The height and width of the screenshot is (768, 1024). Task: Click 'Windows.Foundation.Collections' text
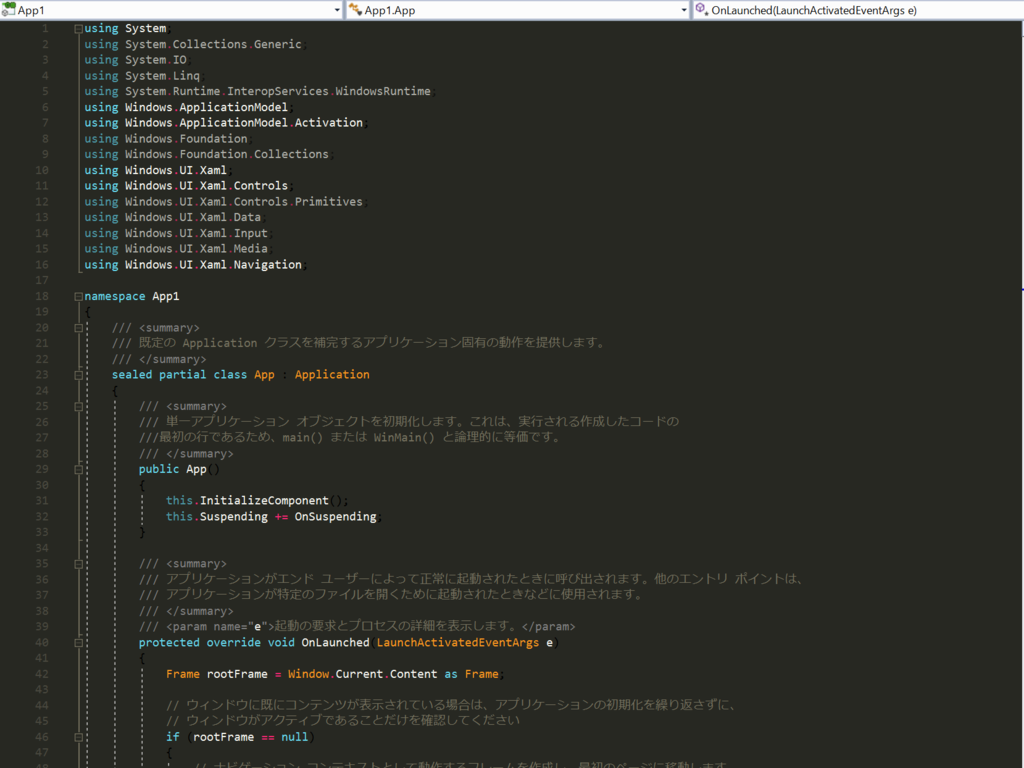tap(227, 154)
